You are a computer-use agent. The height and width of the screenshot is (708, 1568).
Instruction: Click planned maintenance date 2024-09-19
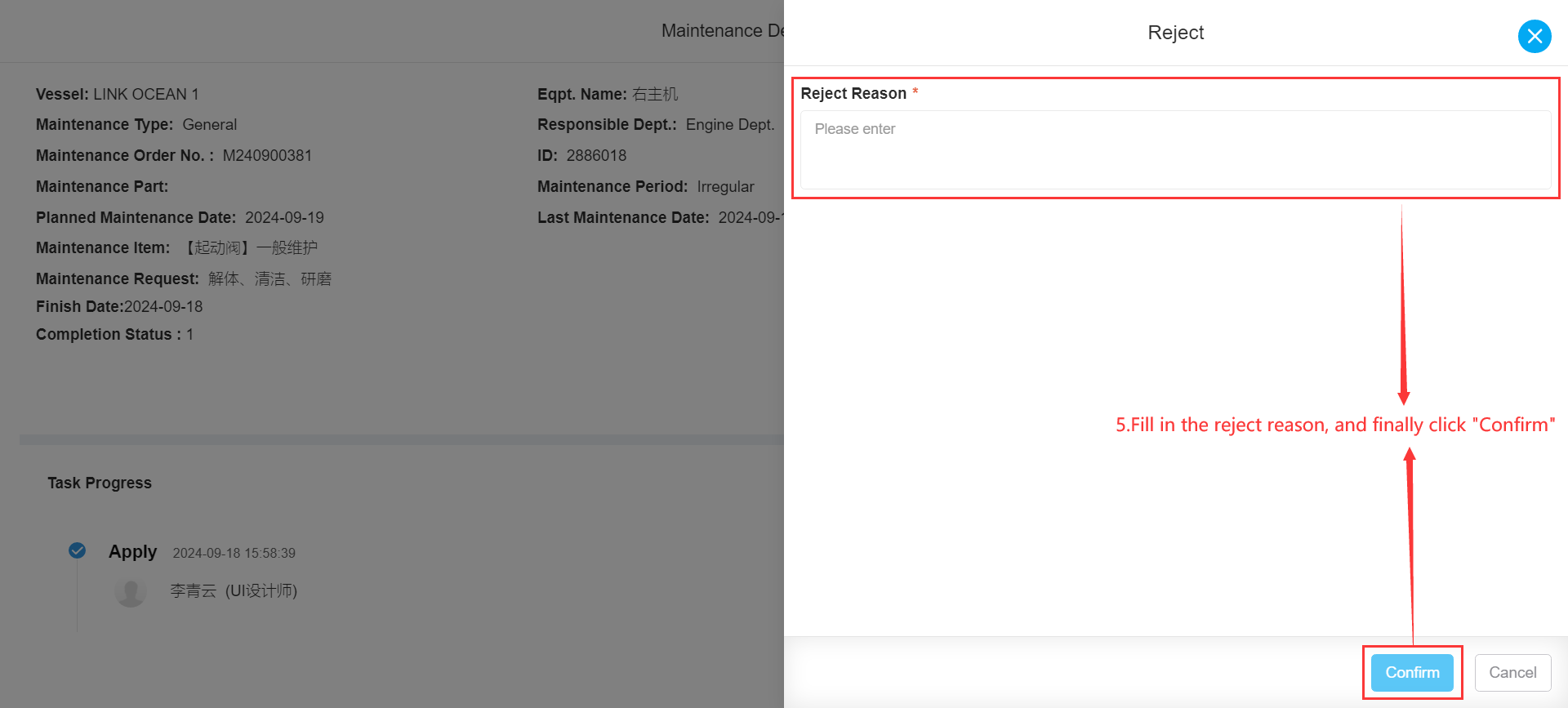coord(284,217)
